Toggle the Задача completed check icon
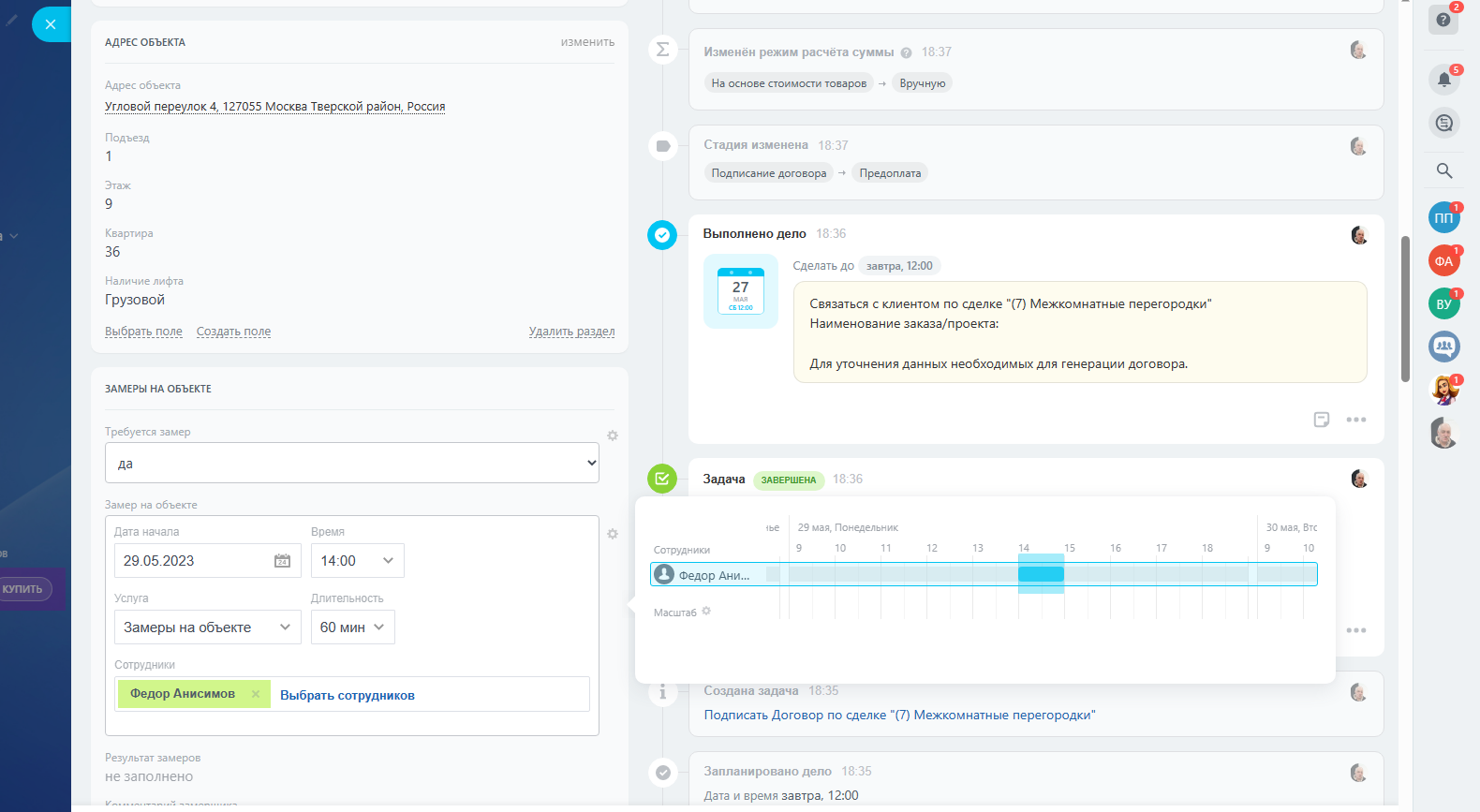The image size is (1480, 812). pyautogui.click(x=662, y=479)
